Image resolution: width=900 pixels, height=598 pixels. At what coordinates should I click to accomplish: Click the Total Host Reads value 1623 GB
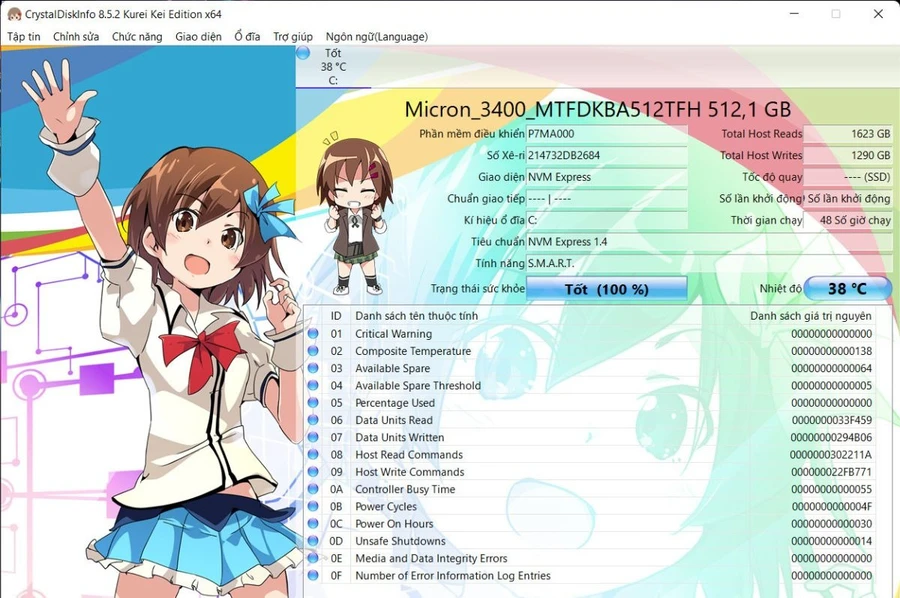click(847, 134)
